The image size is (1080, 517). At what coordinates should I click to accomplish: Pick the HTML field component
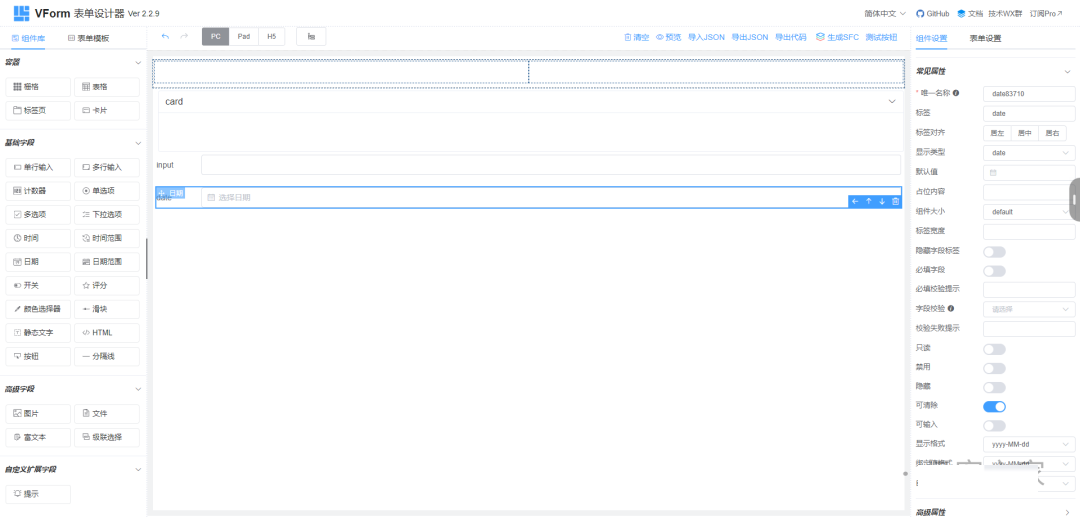(x=107, y=333)
